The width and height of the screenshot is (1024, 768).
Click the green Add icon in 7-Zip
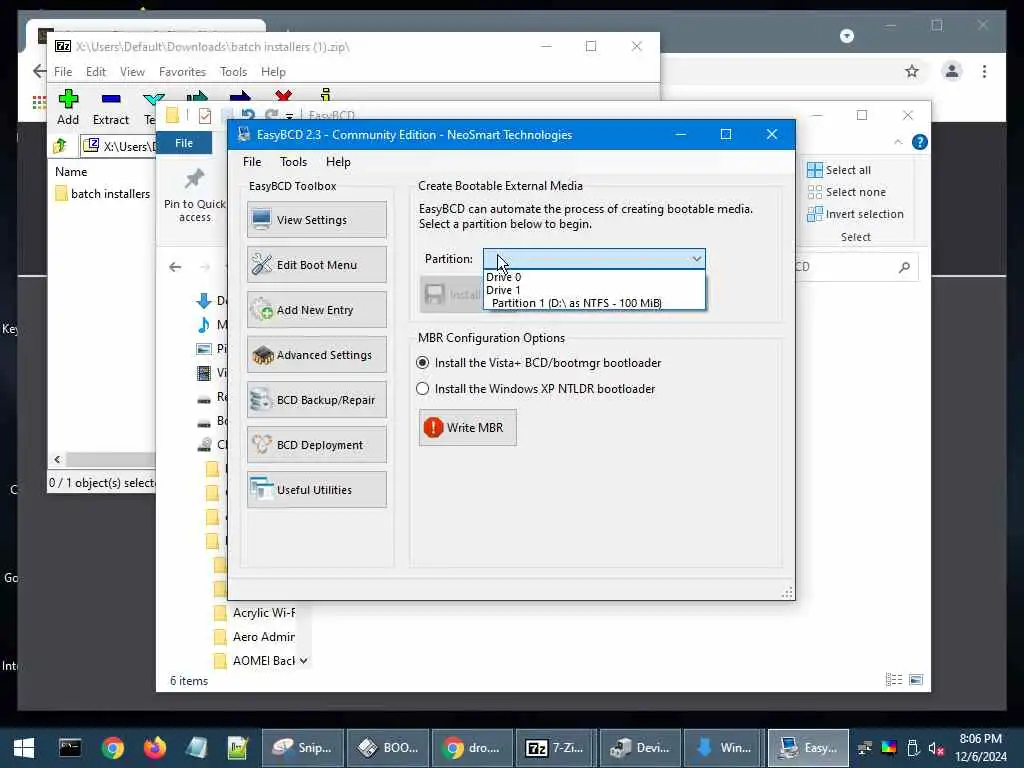[68, 99]
